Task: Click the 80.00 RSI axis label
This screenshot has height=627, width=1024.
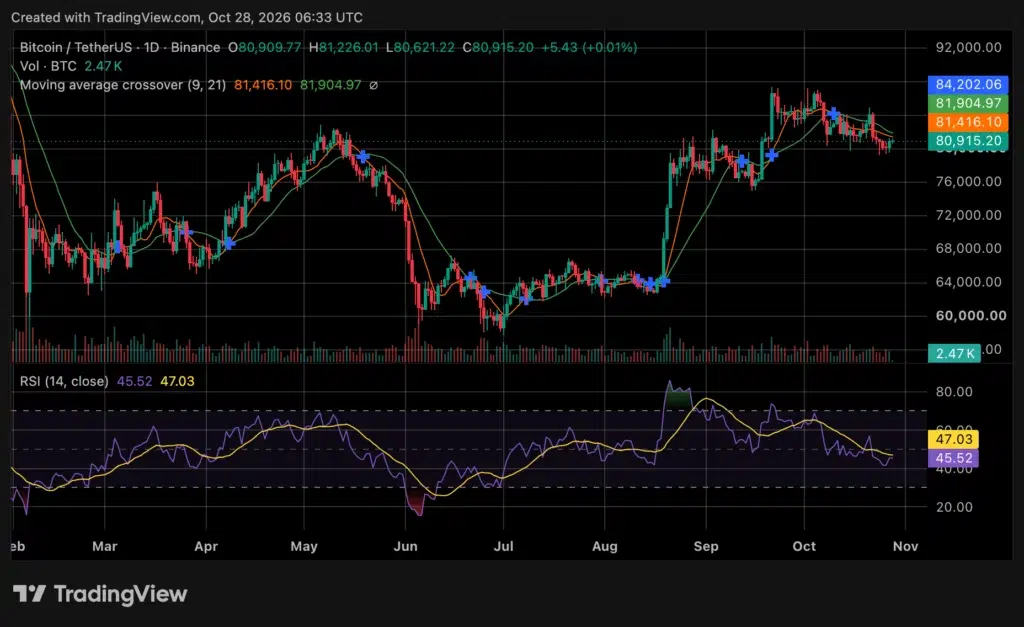Action: click(x=954, y=392)
